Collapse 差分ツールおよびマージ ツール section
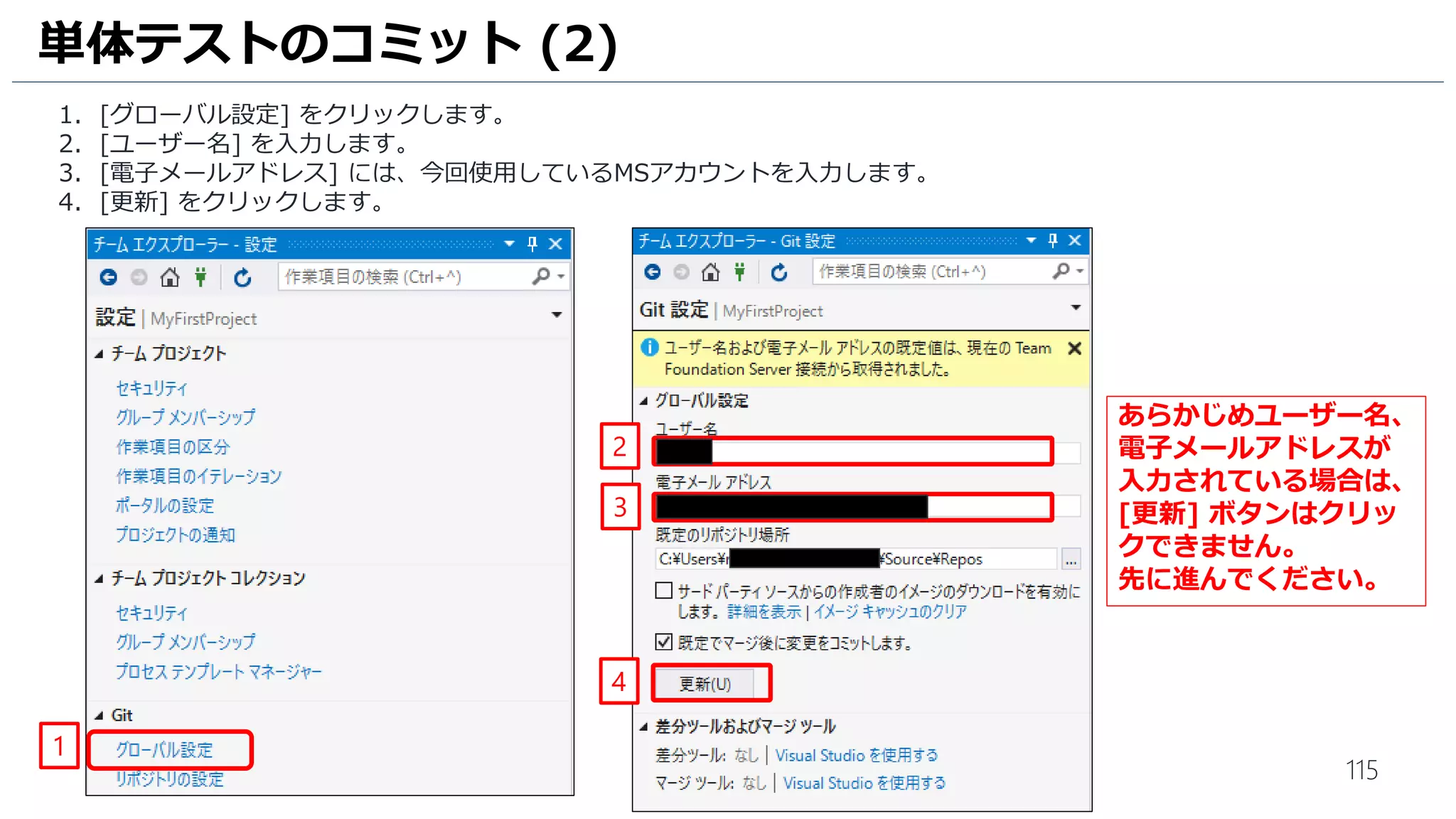This screenshot has width=1456, height=819. click(644, 727)
